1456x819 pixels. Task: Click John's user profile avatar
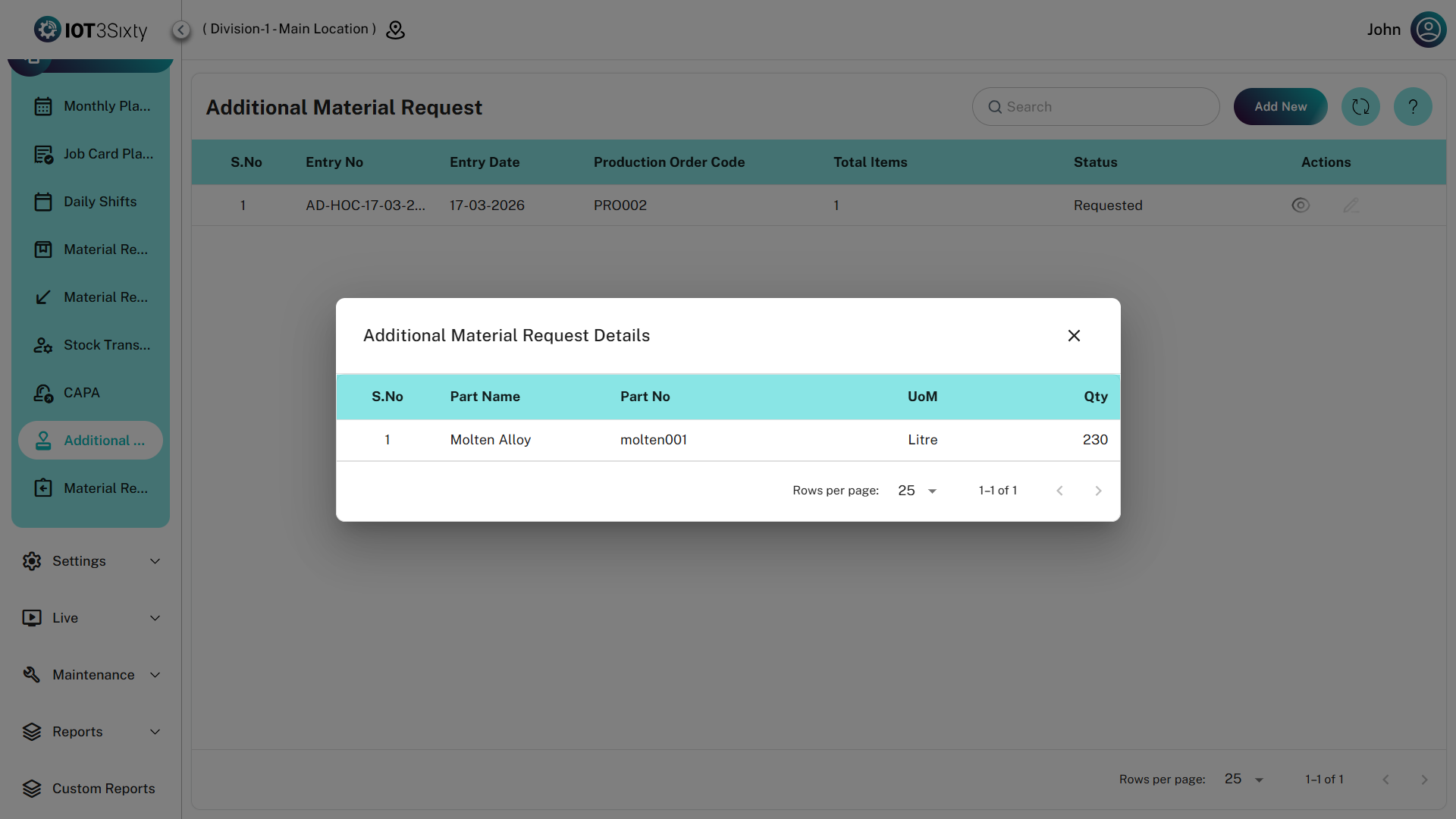pos(1428,30)
